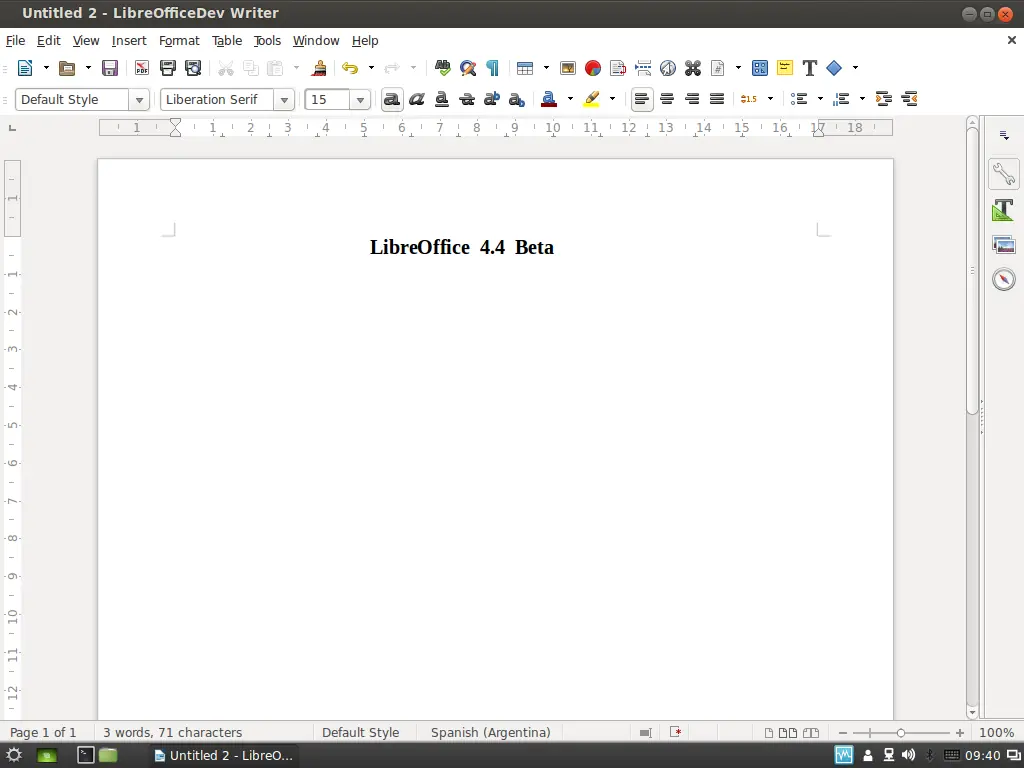The height and width of the screenshot is (768, 1024).
Task: Apply the red font color swatch
Action: click(x=549, y=99)
